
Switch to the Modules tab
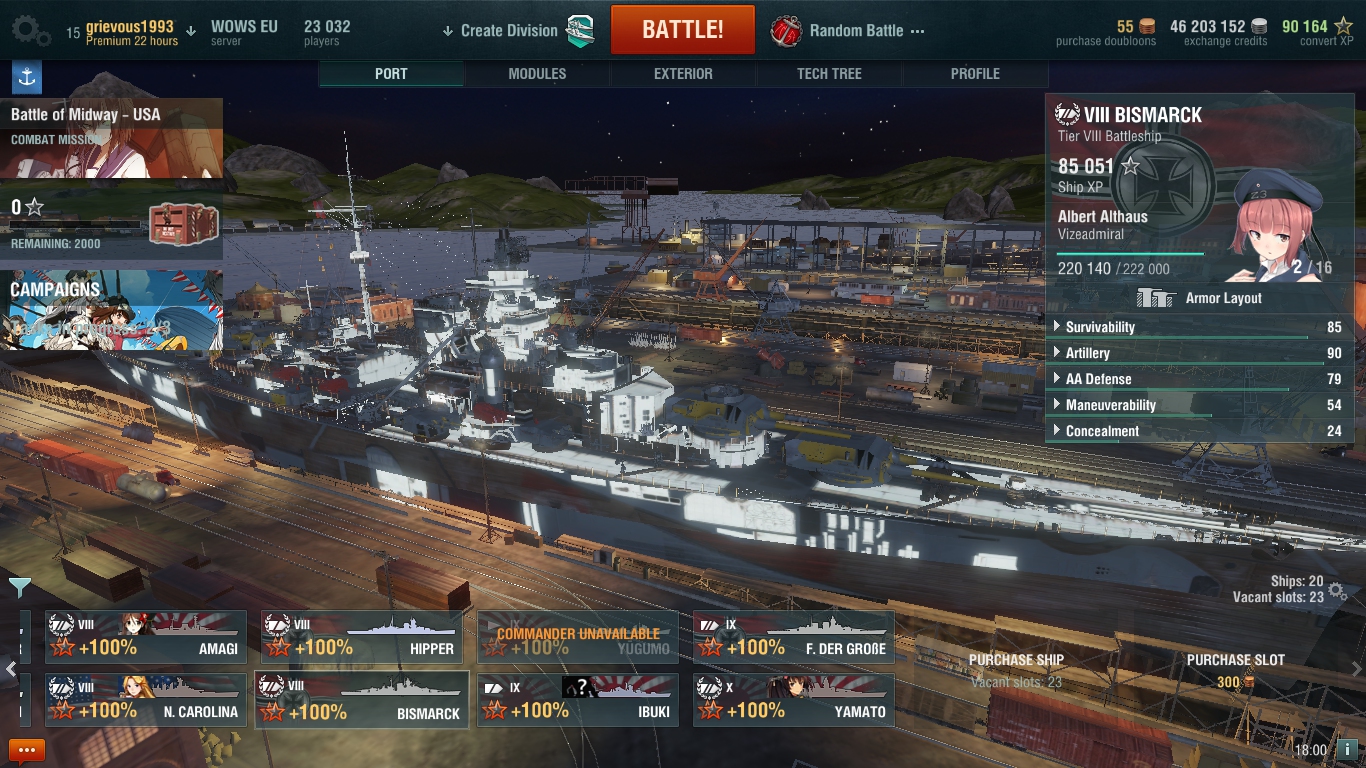537,74
